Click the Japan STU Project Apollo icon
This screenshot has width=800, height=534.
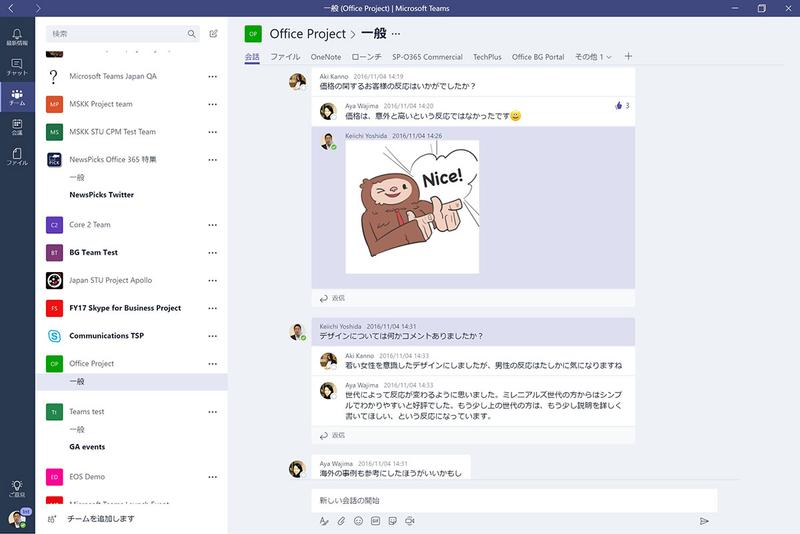click(x=55, y=280)
